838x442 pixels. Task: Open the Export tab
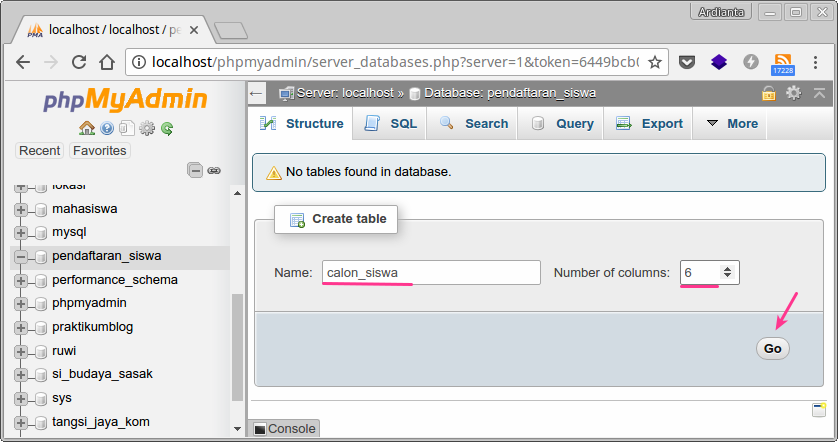pos(649,124)
